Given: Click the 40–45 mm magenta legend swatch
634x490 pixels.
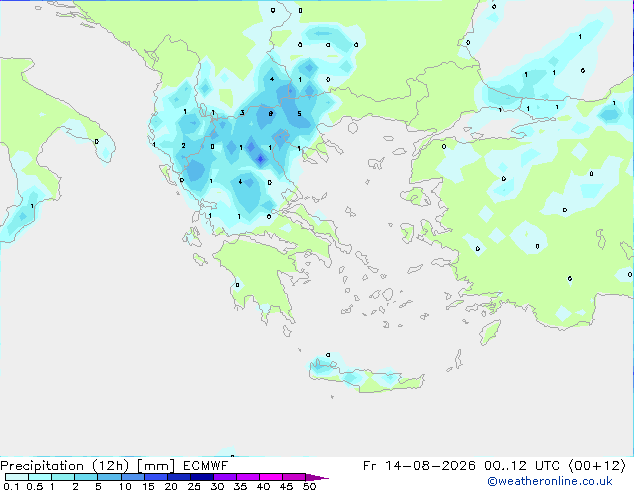Looking at the screenshot, I should (x=271, y=477).
